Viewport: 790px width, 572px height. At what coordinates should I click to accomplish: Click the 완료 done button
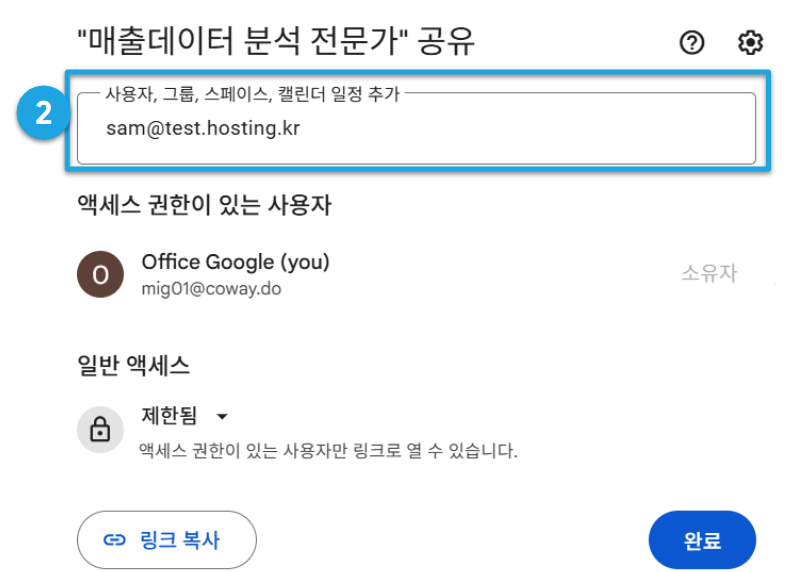702,540
